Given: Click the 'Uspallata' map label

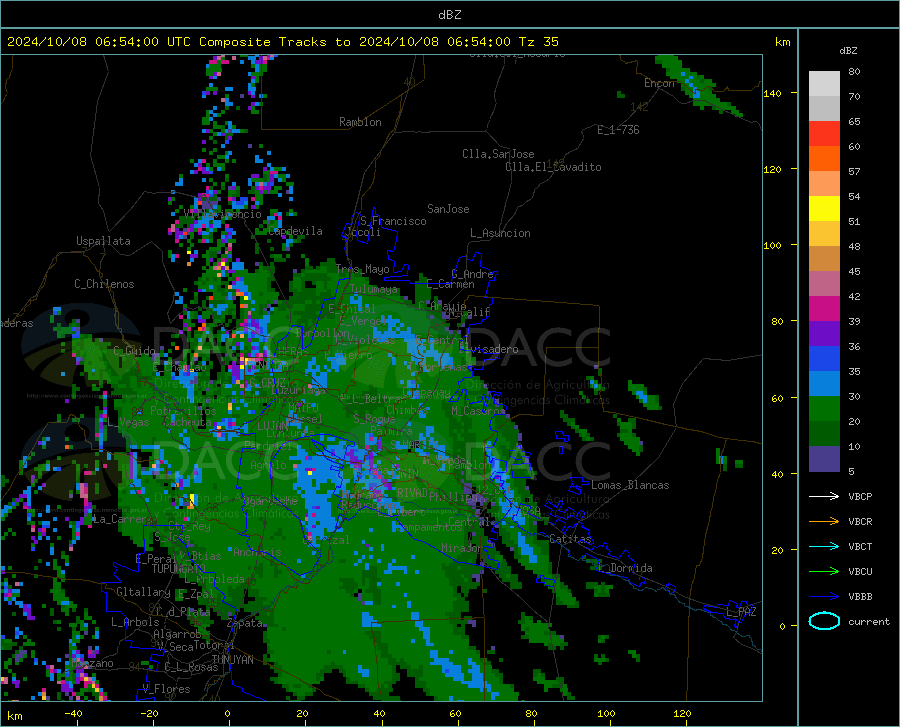Looking at the screenshot, I should [103, 242].
